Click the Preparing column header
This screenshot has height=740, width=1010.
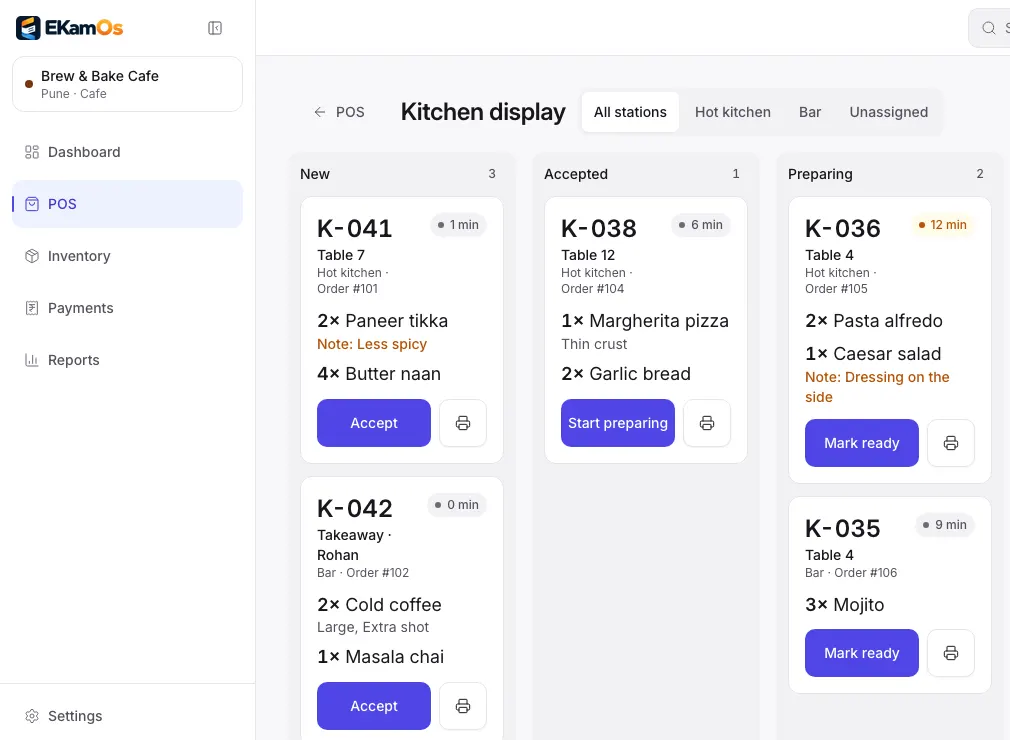820,174
